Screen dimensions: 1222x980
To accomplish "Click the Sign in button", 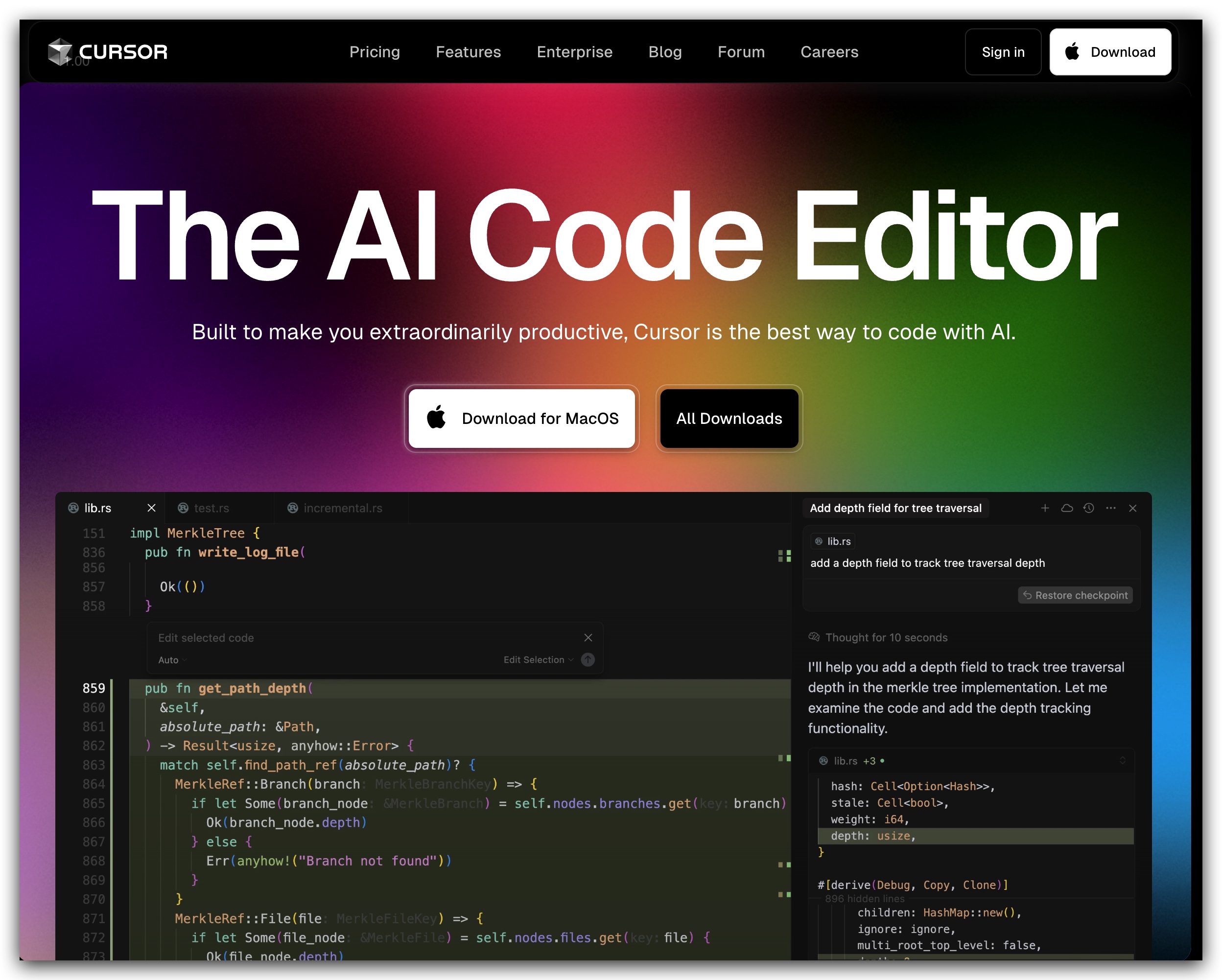I will point(1003,52).
